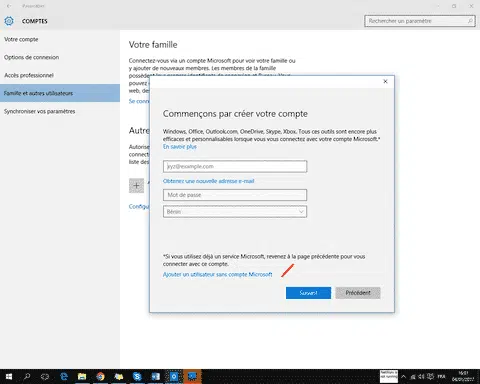Click the Commençons par créer votre compte heading

click(x=235, y=114)
